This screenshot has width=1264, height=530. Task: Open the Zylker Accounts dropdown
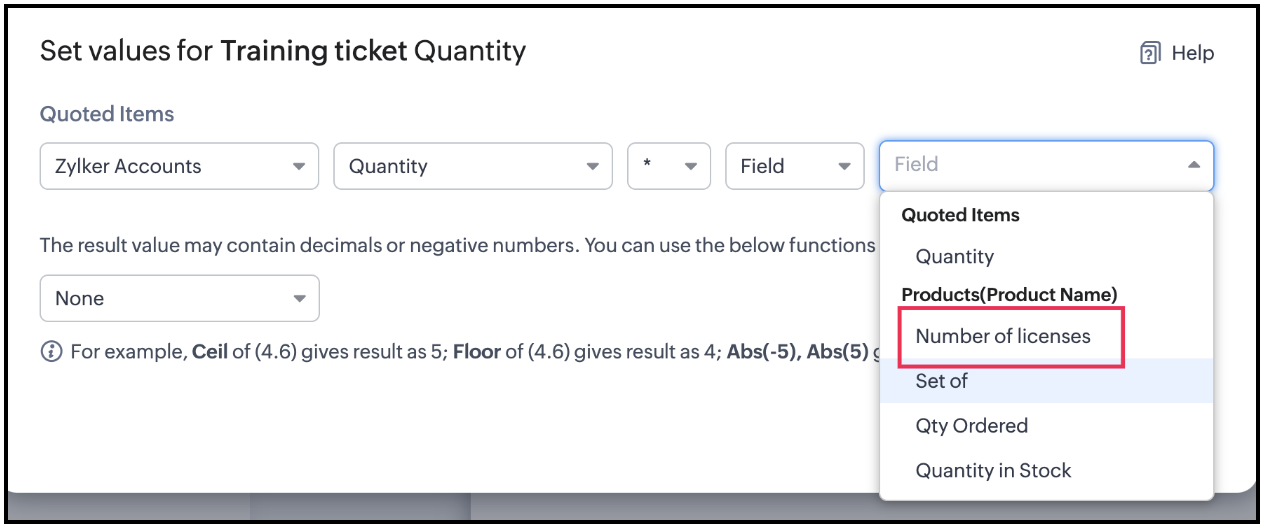[179, 166]
